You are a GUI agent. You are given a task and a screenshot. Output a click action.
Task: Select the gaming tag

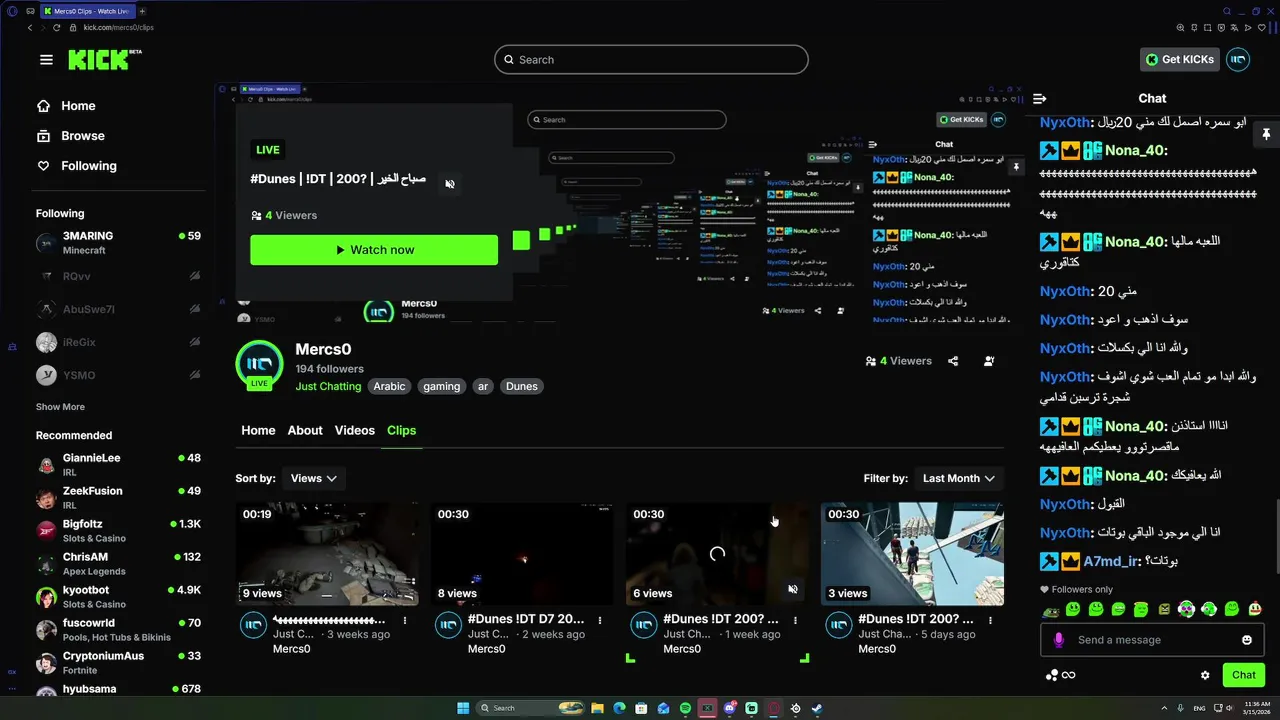coord(441,386)
